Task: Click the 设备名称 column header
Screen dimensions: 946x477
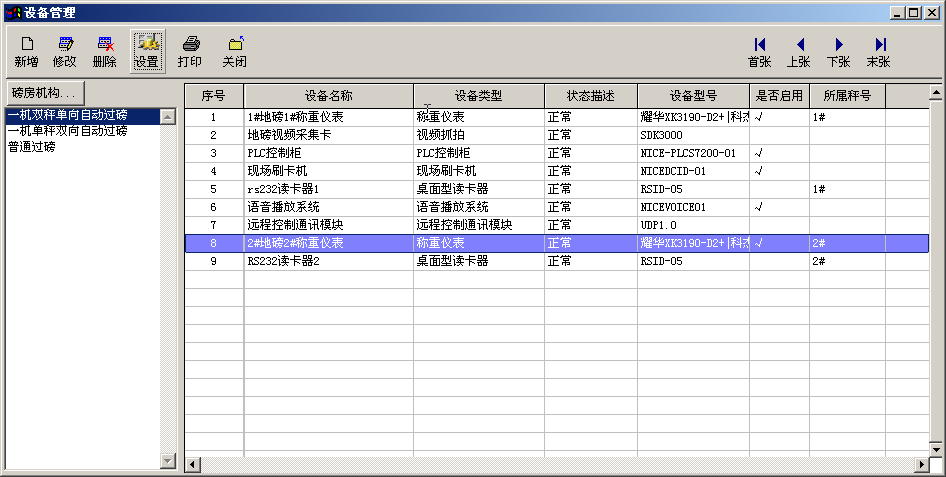Action: click(x=328, y=96)
